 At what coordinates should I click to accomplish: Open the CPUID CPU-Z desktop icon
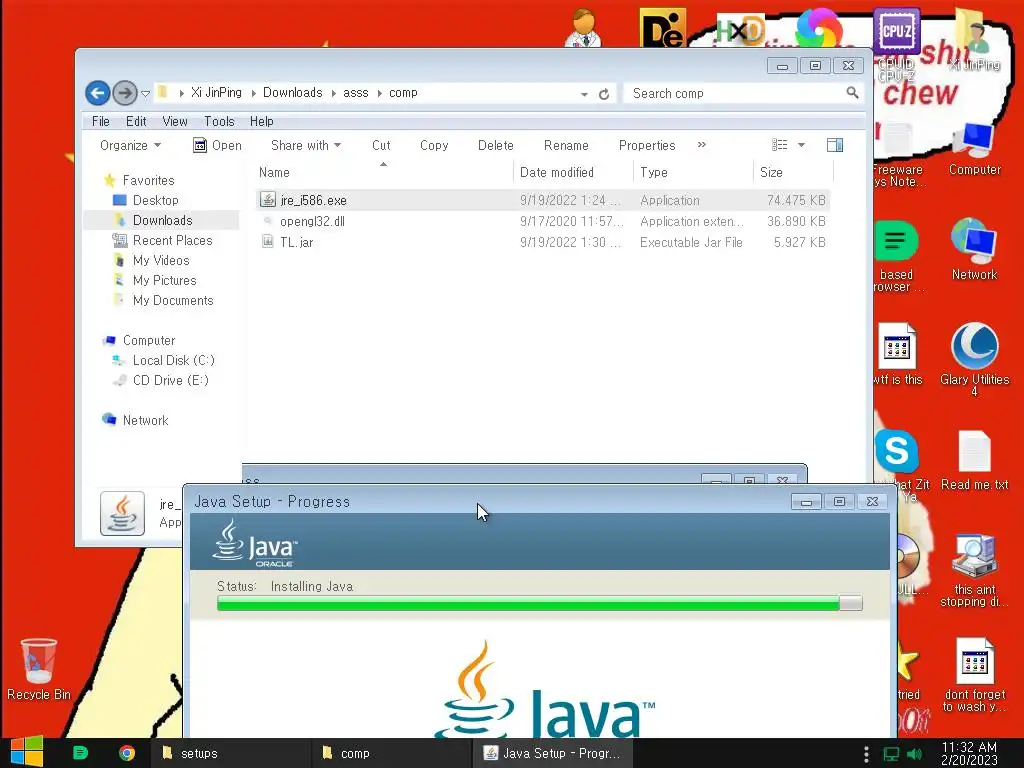point(897,44)
